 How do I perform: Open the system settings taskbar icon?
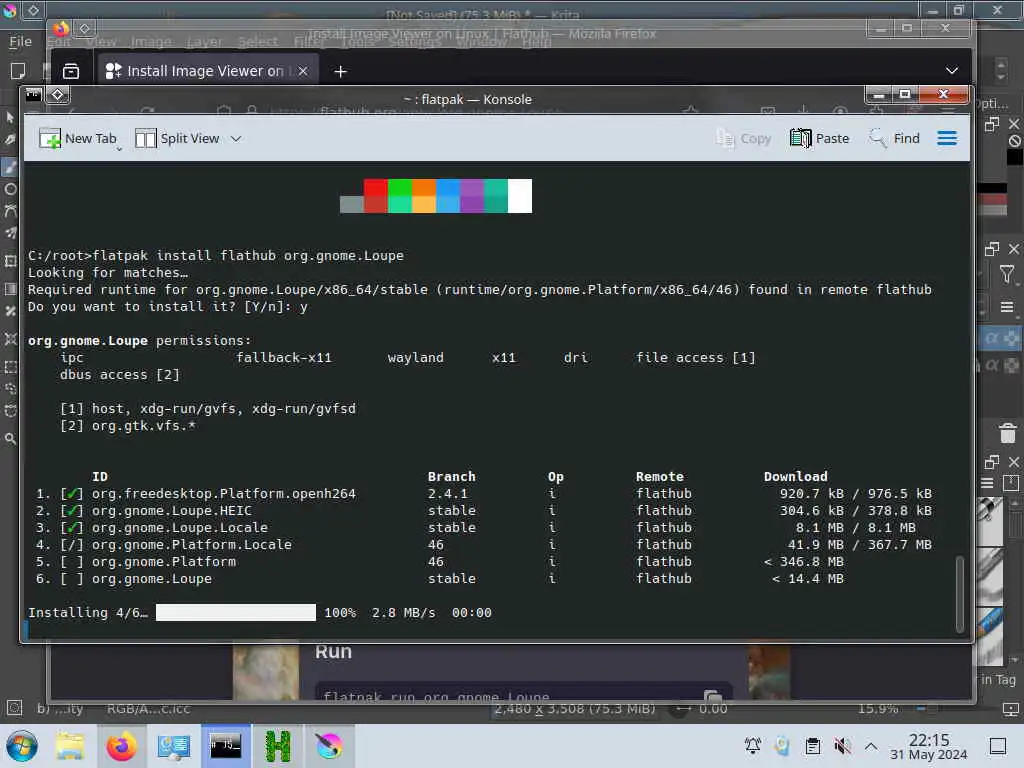point(174,746)
